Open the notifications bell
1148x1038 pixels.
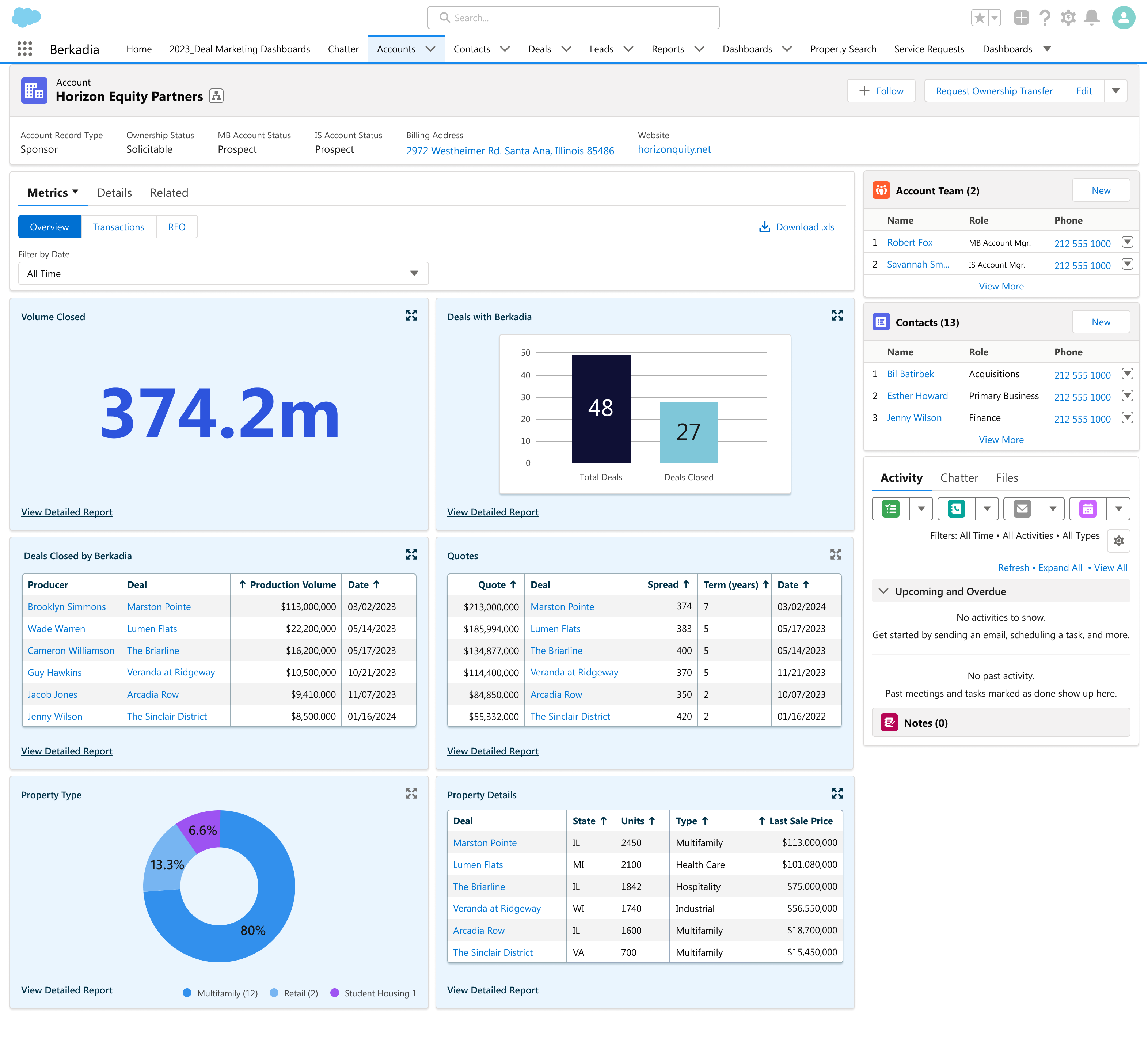pos(1092,18)
